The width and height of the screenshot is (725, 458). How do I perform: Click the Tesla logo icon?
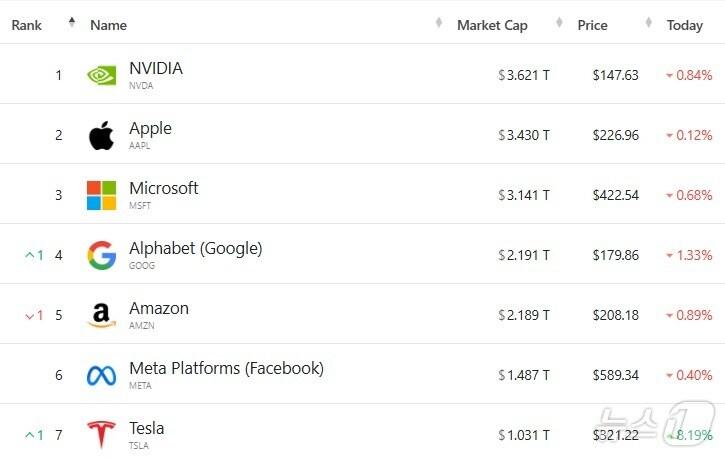click(x=101, y=435)
